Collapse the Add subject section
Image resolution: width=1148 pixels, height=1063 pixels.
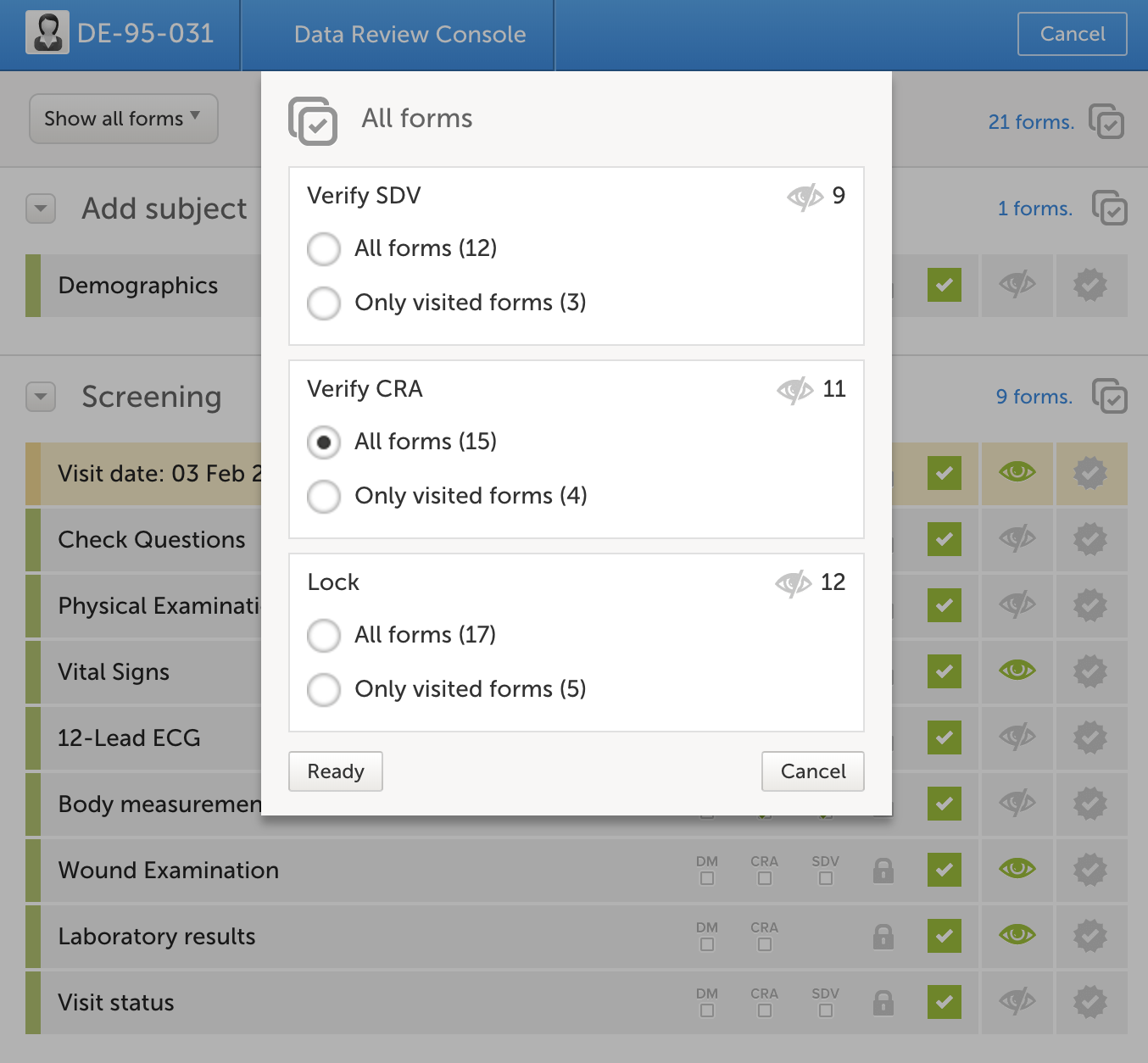pyautogui.click(x=41, y=209)
